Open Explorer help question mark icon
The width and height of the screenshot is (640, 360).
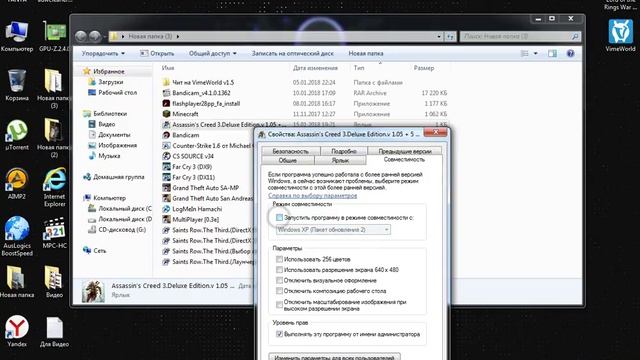coord(570,53)
